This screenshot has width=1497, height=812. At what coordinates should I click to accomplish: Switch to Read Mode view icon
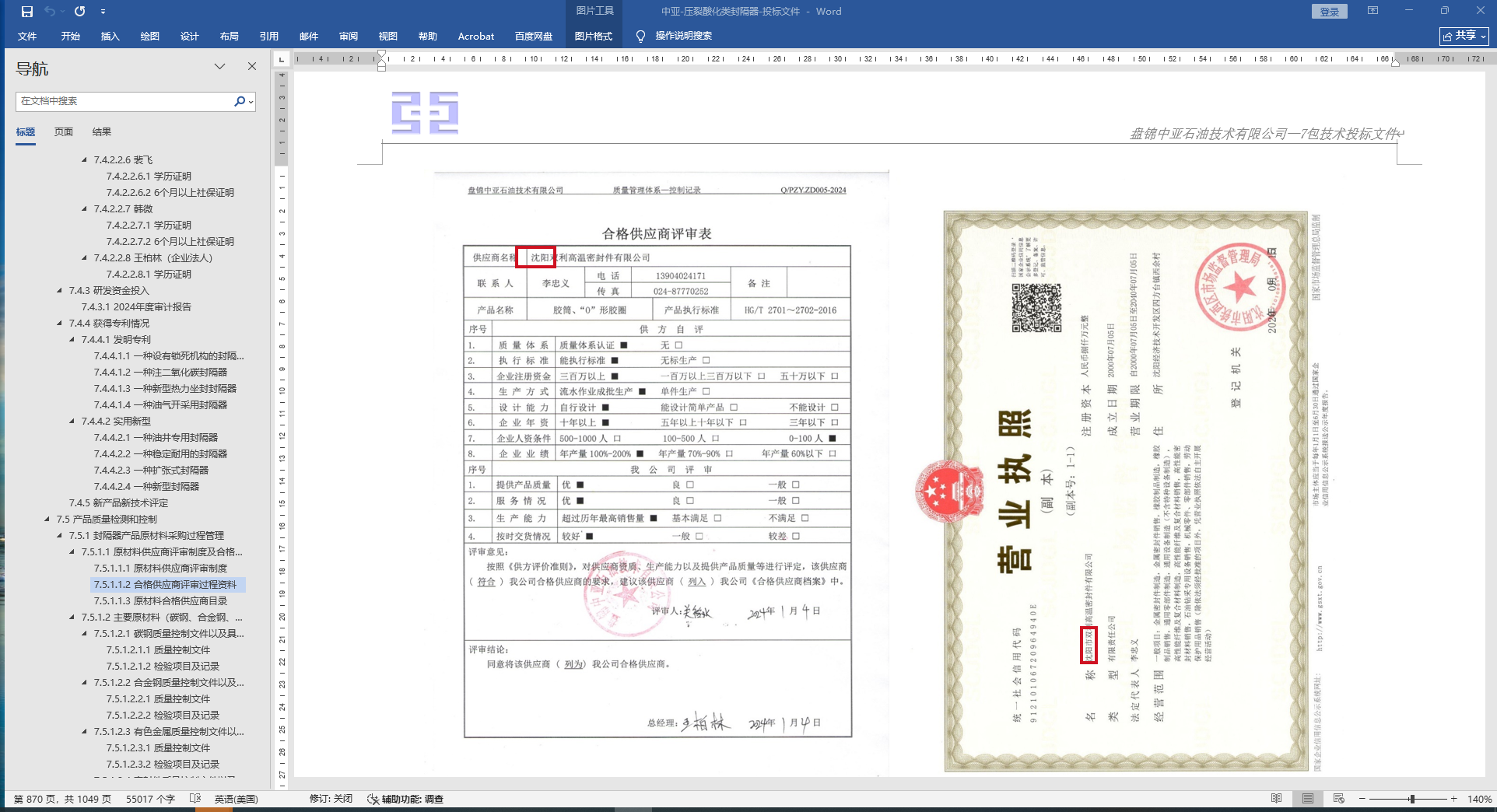click(x=1276, y=799)
